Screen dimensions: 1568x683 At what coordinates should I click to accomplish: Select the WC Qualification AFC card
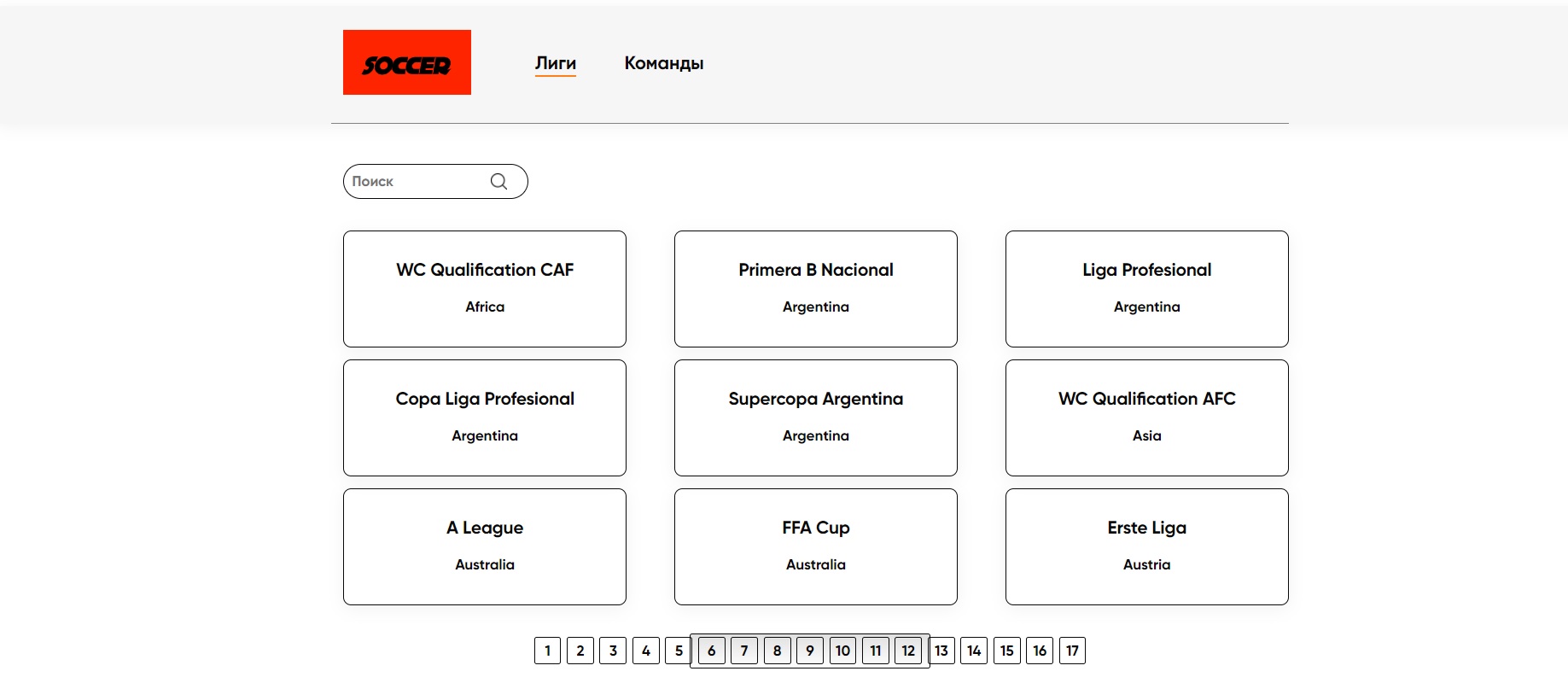click(x=1146, y=417)
